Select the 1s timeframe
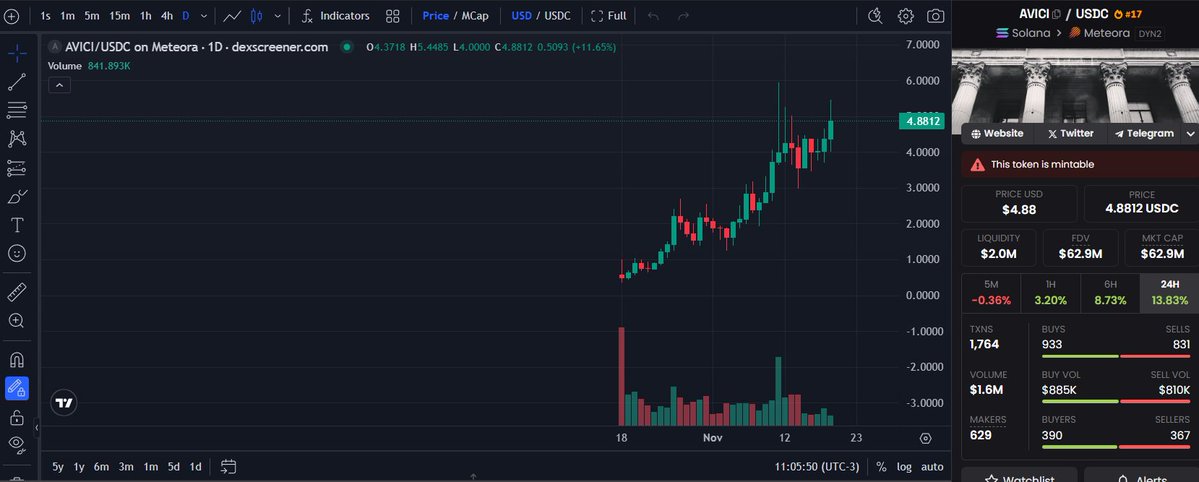 [45, 15]
